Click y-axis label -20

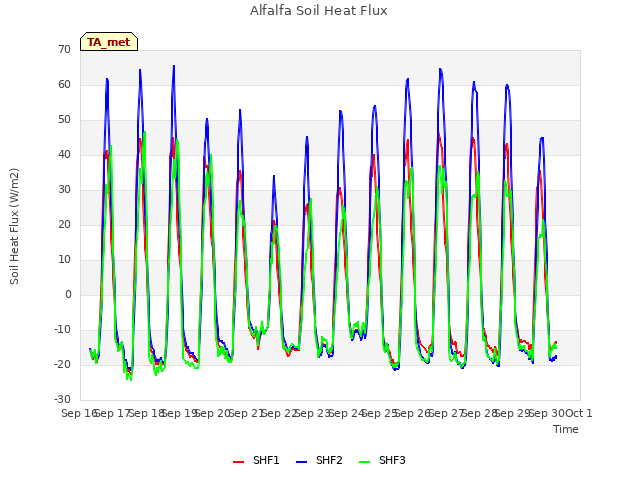coord(62,364)
